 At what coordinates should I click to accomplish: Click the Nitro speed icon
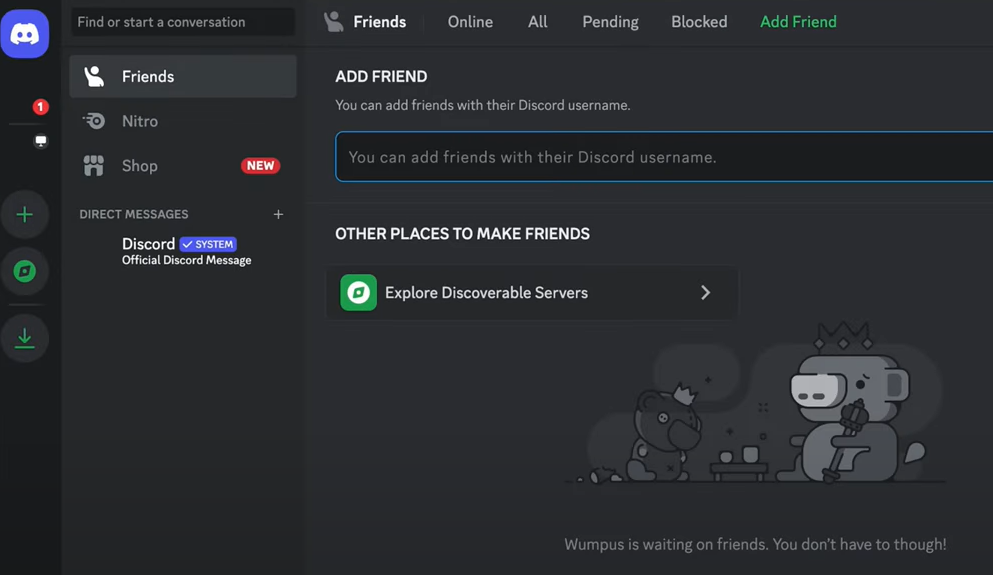pos(94,121)
